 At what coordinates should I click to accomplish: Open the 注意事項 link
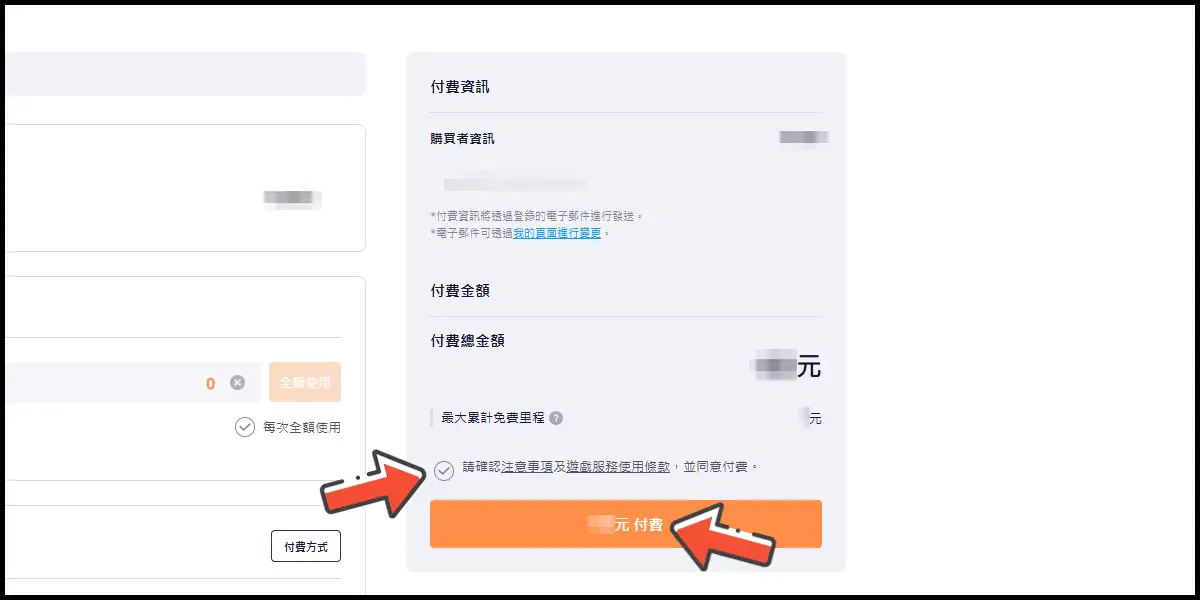pyautogui.click(x=528, y=467)
